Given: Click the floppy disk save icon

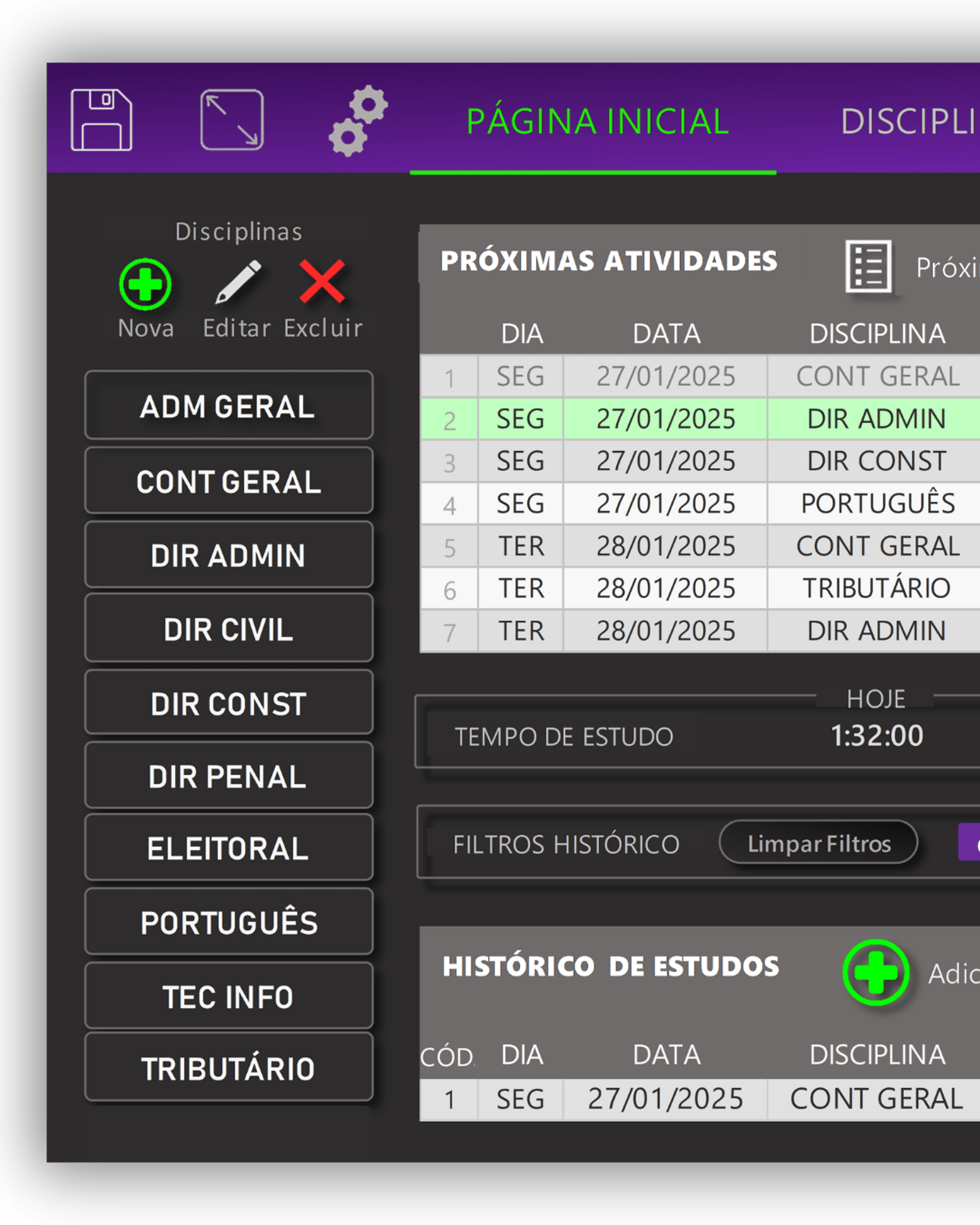Looking at the screenshot, I should 101,120.
